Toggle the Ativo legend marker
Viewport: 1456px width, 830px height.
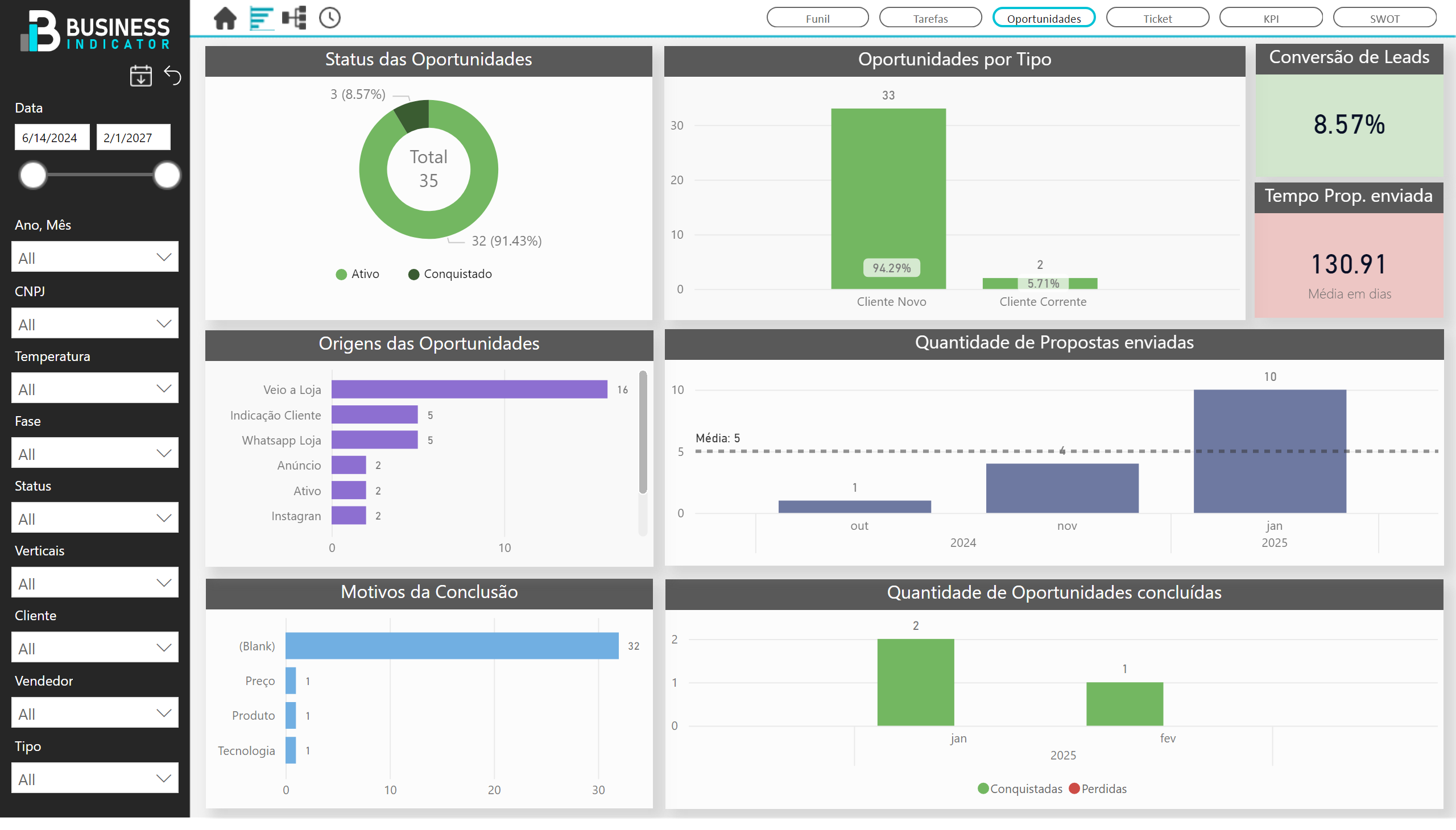click(341, 275)
